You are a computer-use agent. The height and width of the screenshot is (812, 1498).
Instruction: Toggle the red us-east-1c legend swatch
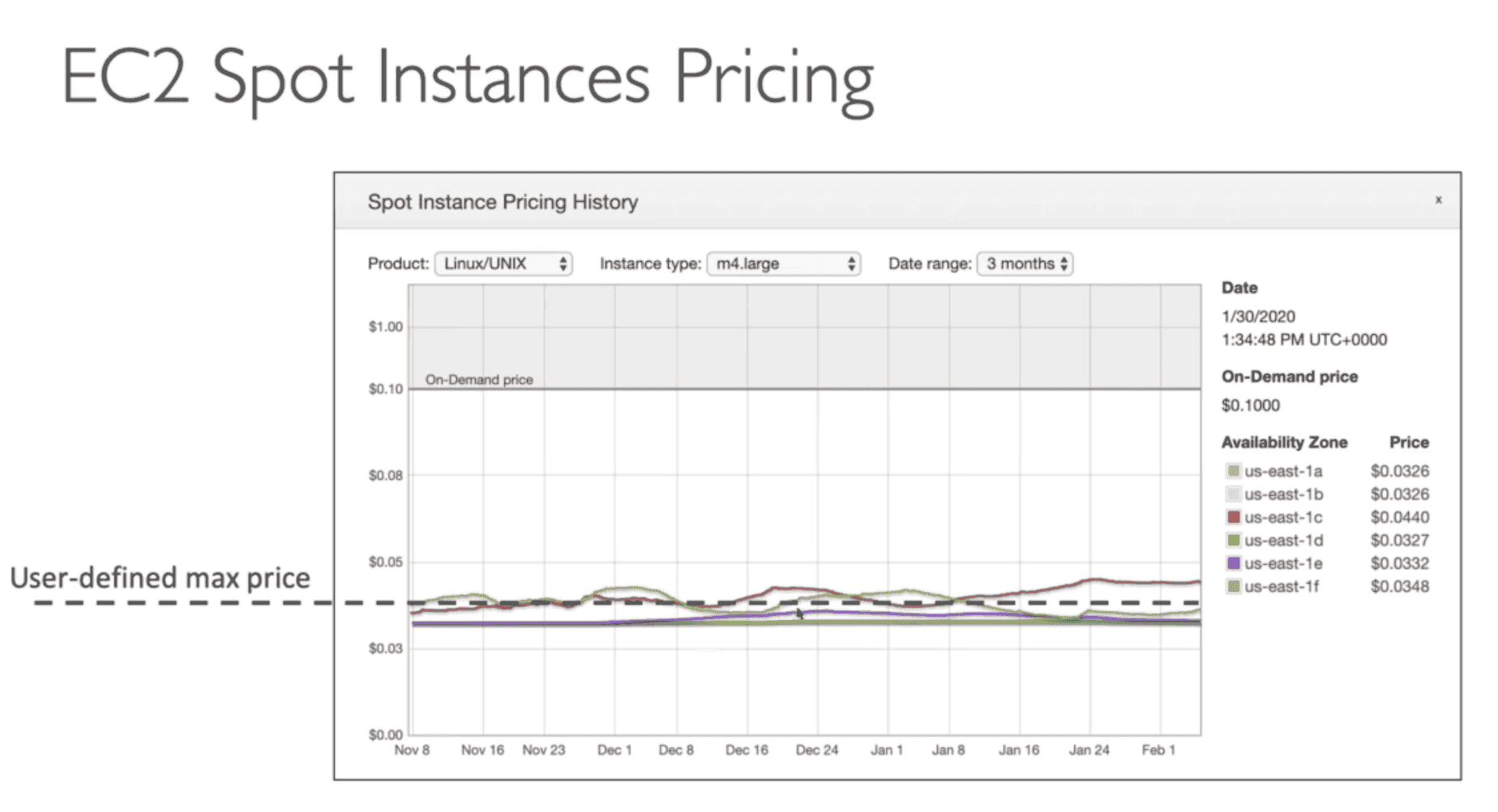coord(1233,517)
